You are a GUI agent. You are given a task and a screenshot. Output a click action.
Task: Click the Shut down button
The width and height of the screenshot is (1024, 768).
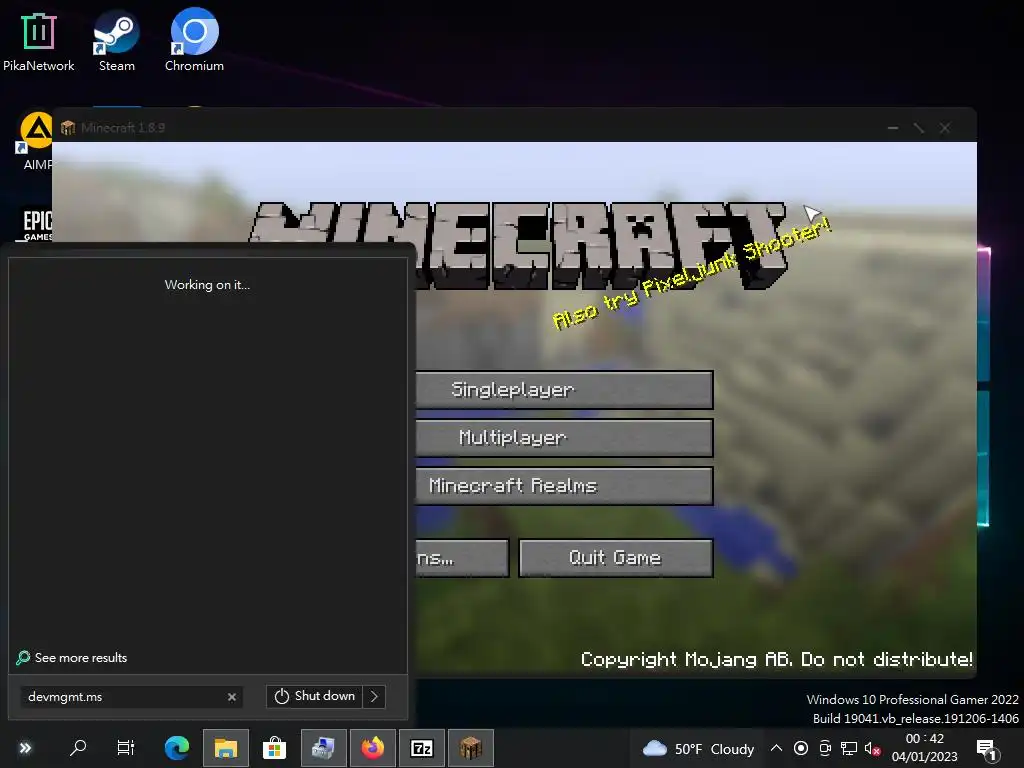click(314, 696)
